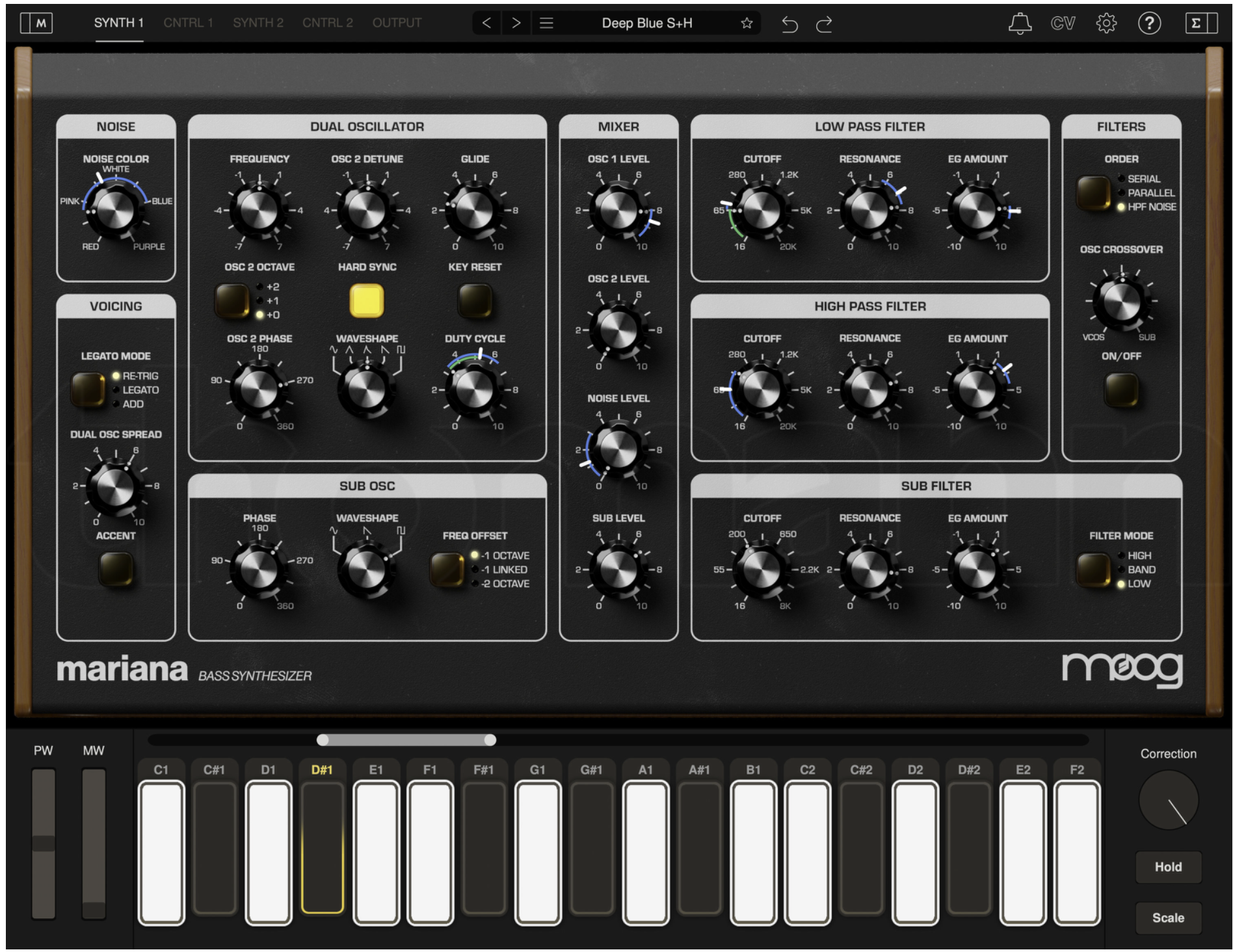Click the Noise Color knob
The height and width of the screenshot is (952, 1233).
point(116,210)
